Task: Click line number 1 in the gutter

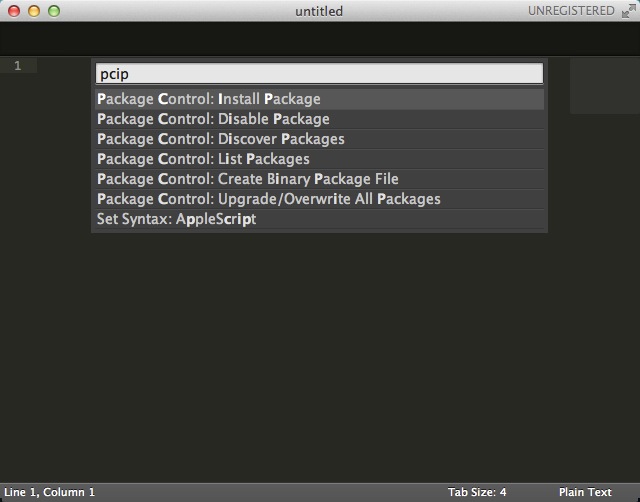Action: coord(17,66)
